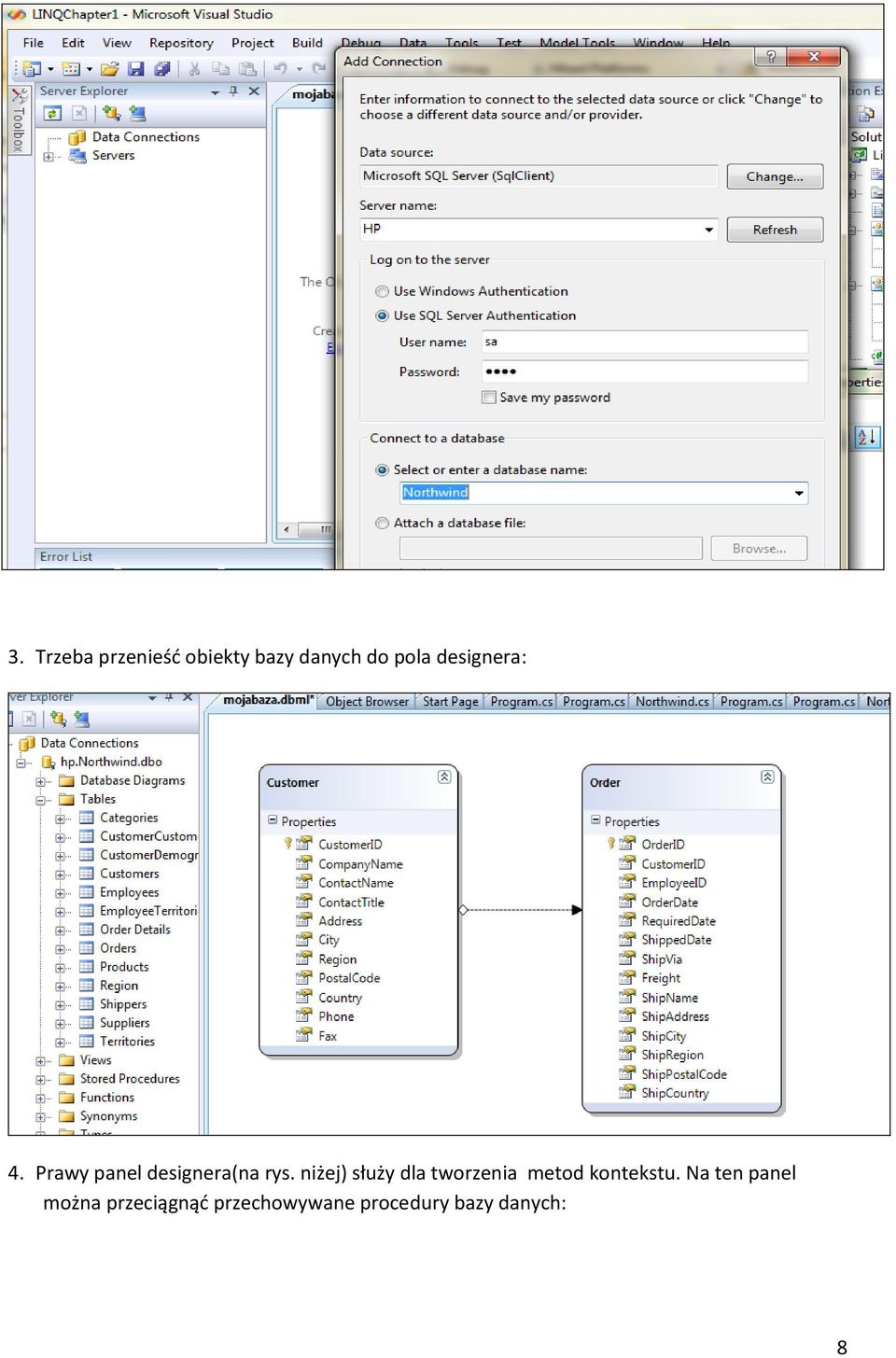Viewport: 896px width, 1358px height.
Task: Pin the Server Explorer panel beside Add Connection dialog
Action: coord(233,91)
